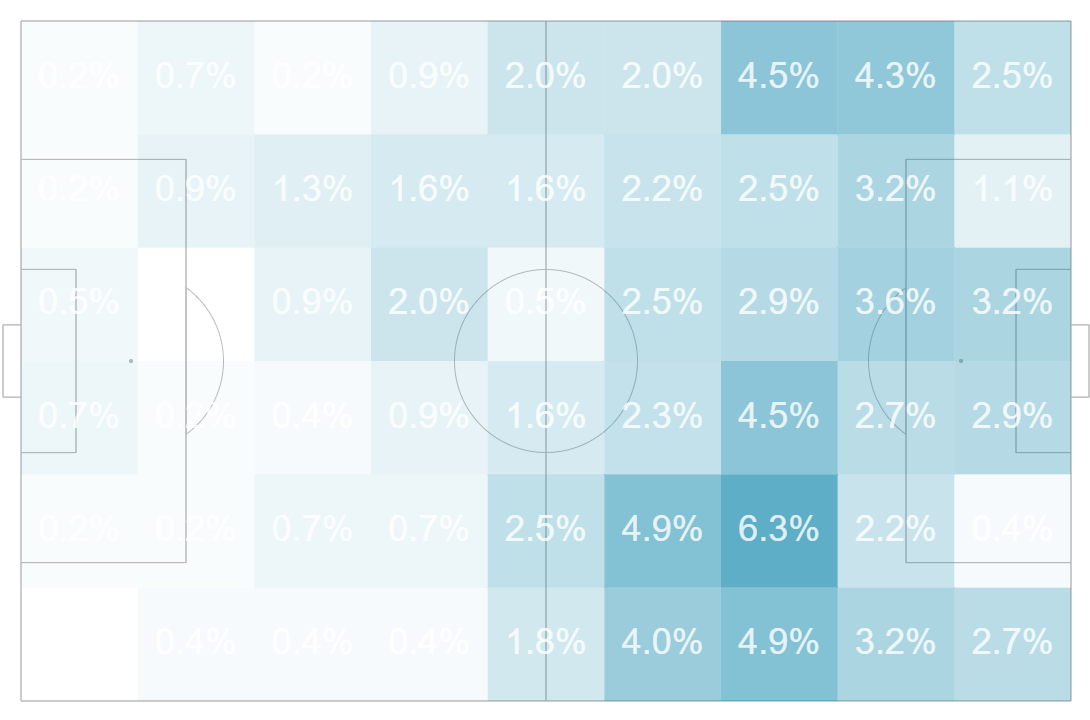This screenshot has height=720, width=1090.
Task: Select the 1.8% cell on halfway line
Action: [x=546, y=644]
